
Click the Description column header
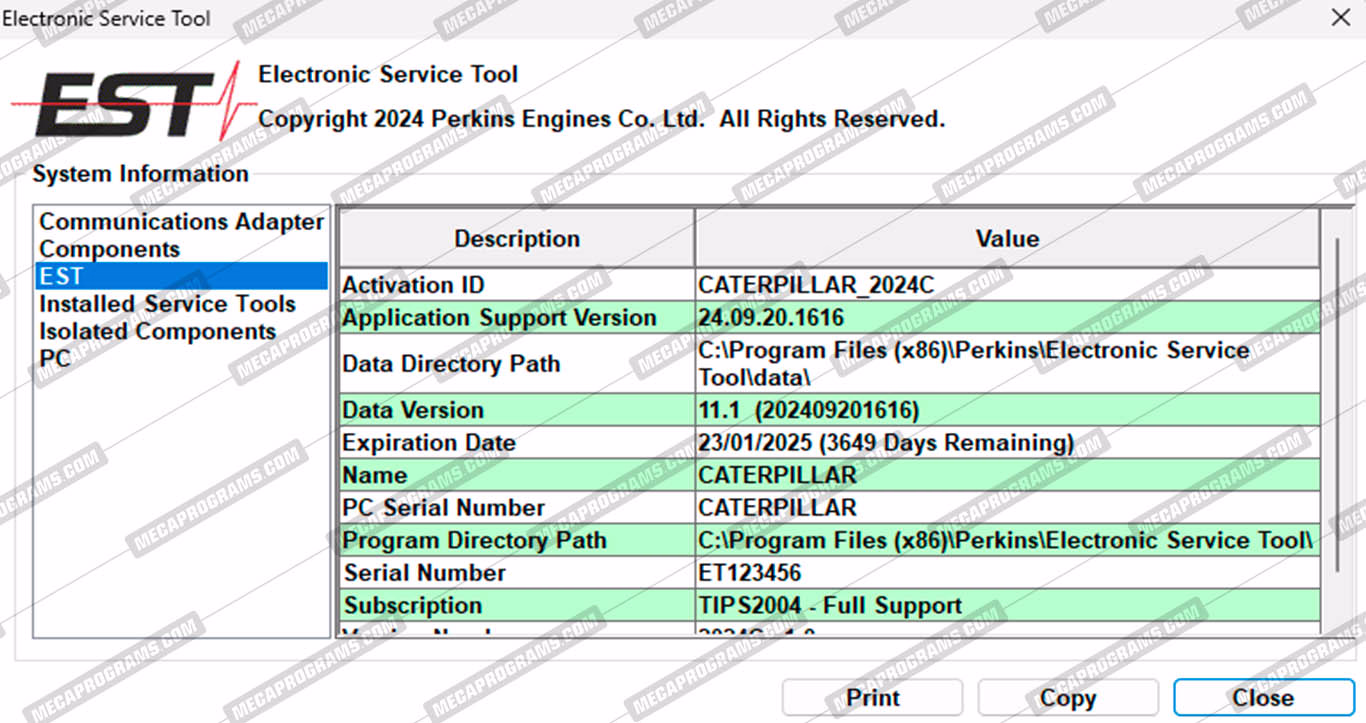(517, 239)
